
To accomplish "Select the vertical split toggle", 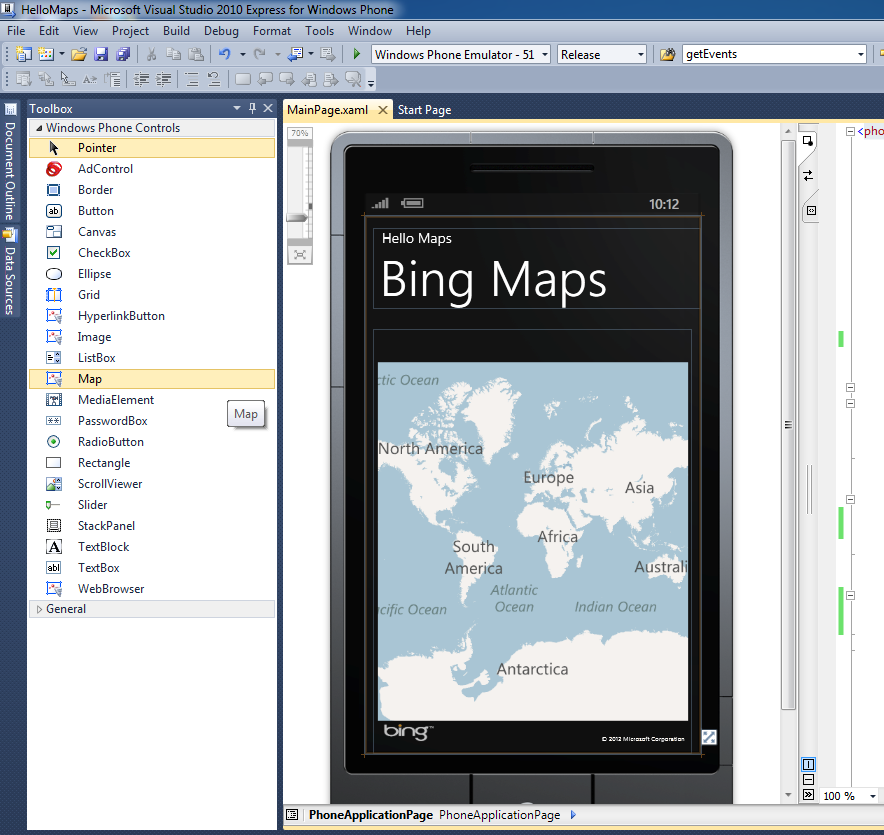I will click(x=808, y=765).
